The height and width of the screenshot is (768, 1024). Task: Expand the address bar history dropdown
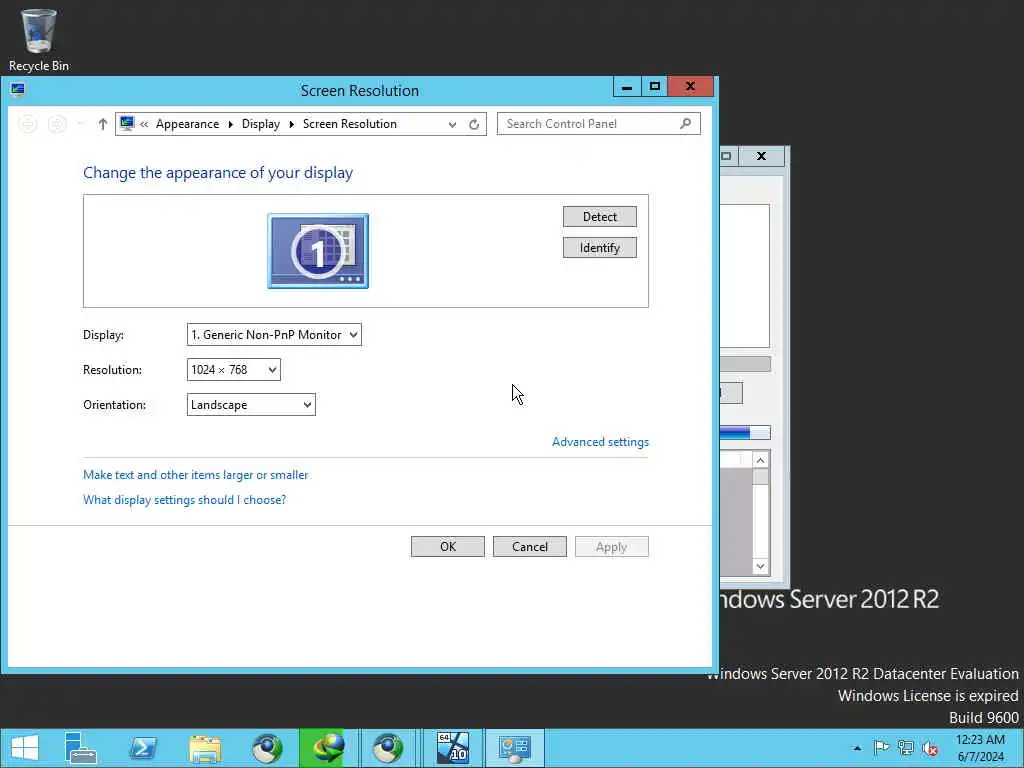[452, 124]
